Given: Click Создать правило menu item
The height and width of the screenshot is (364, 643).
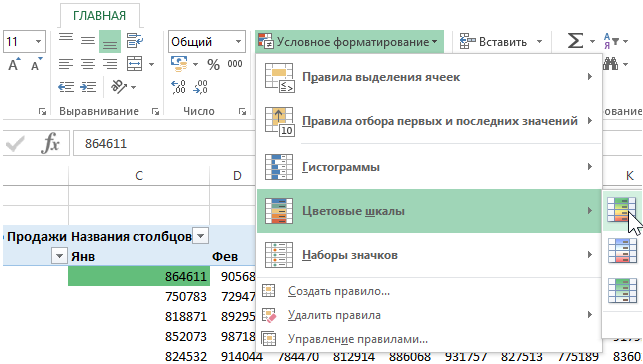Looking at the screenshot, I should 429,291.
